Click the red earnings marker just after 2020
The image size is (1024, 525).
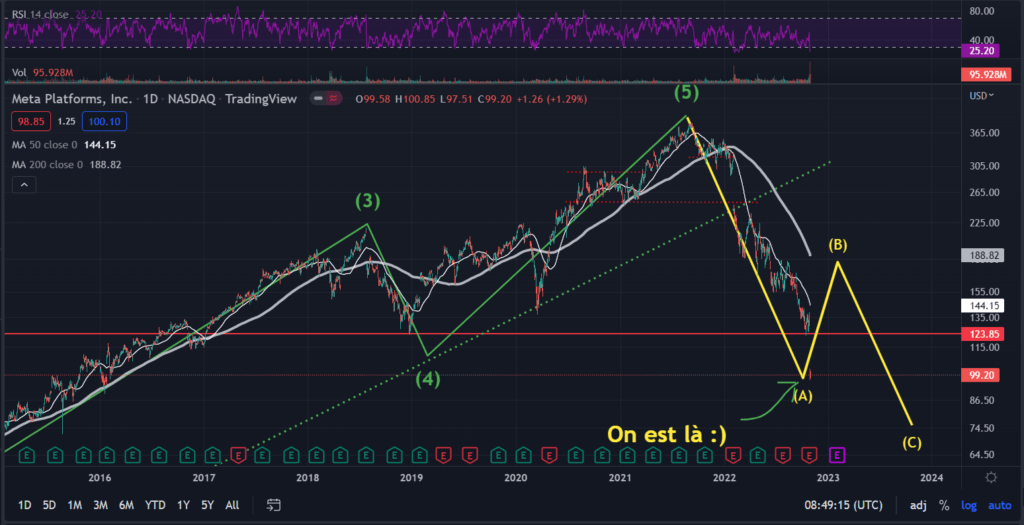click(549, 455)
